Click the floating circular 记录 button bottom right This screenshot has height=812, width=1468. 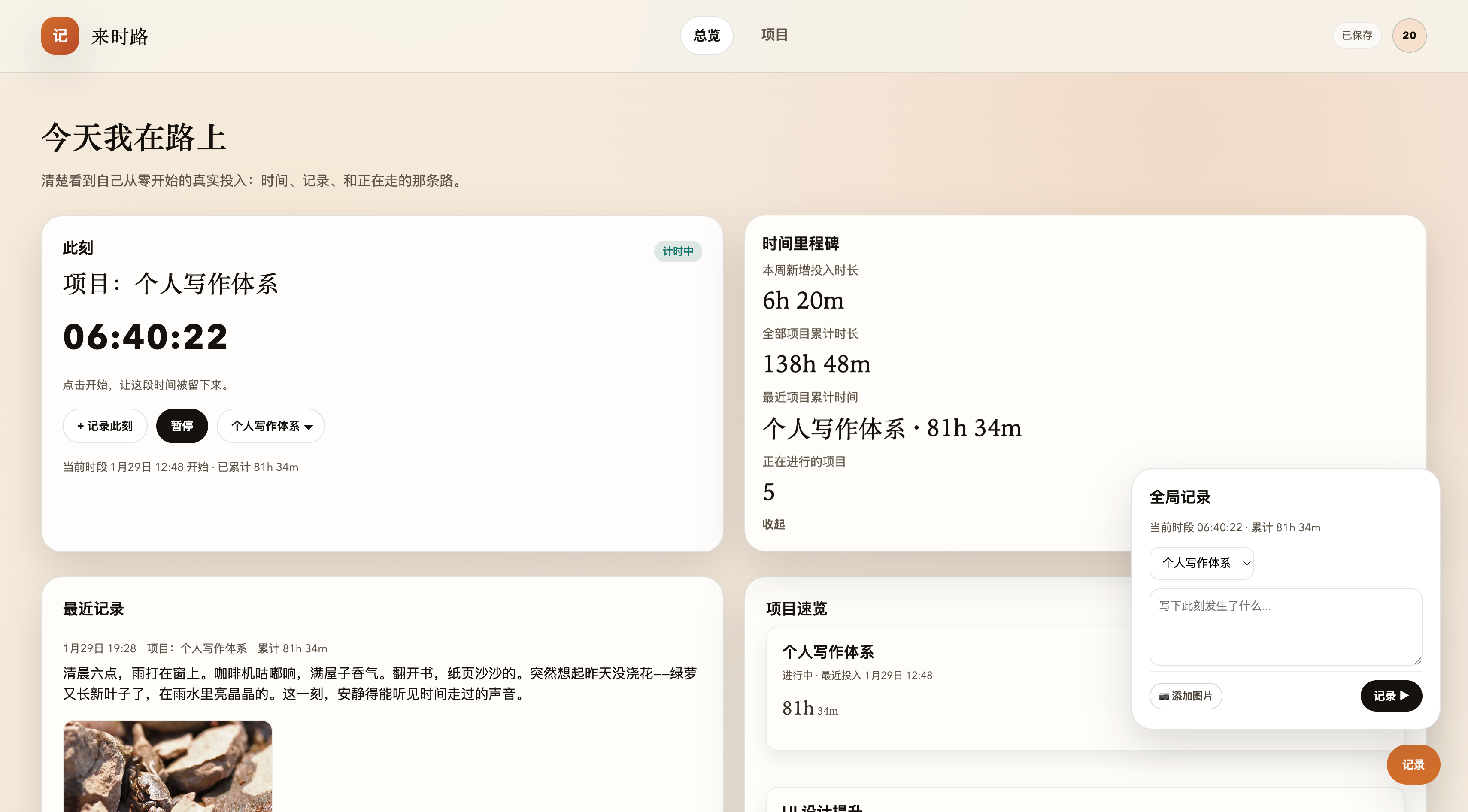tap(1413, 764)
